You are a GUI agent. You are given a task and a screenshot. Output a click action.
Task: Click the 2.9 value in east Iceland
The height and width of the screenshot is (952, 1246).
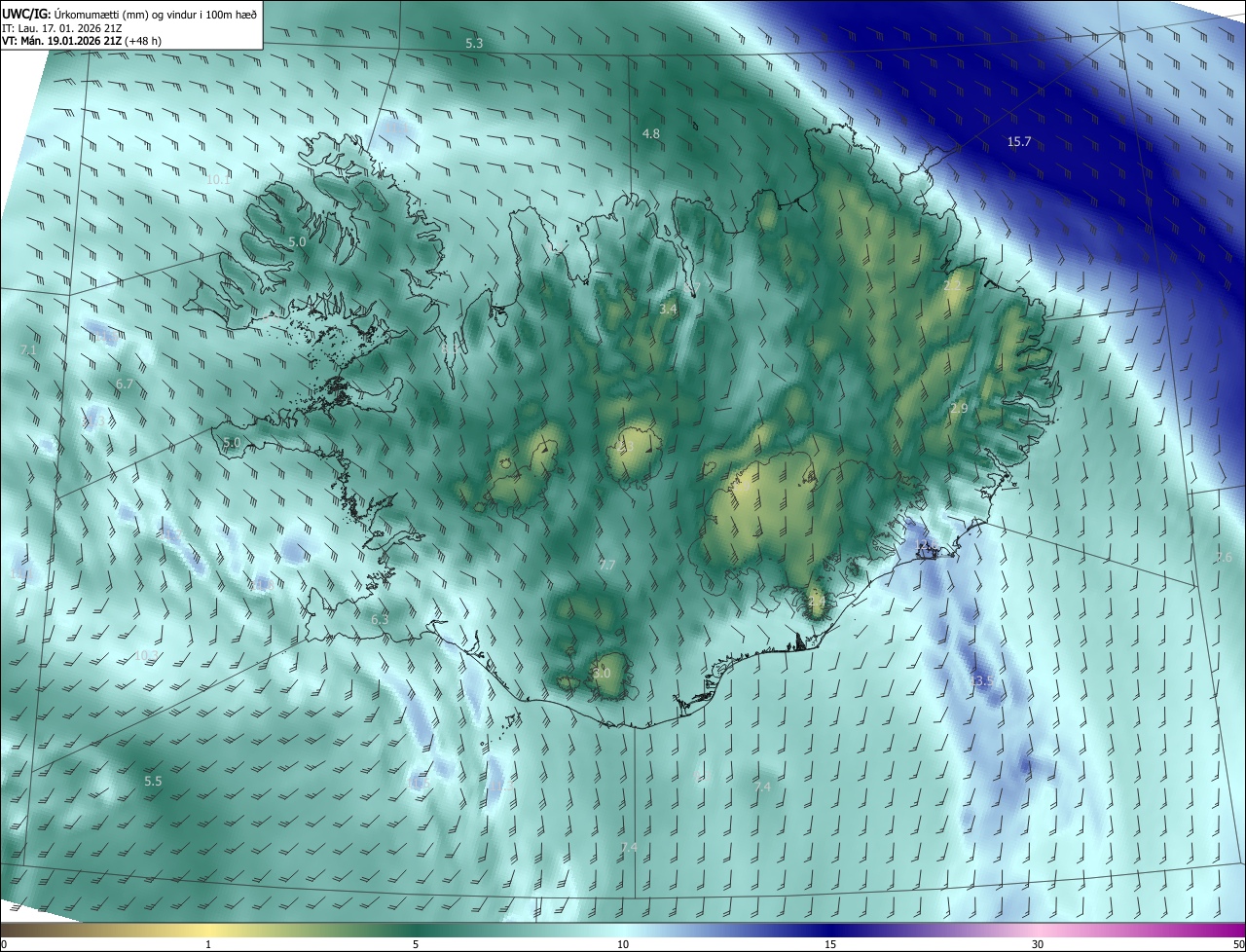(x=959, y=409)
